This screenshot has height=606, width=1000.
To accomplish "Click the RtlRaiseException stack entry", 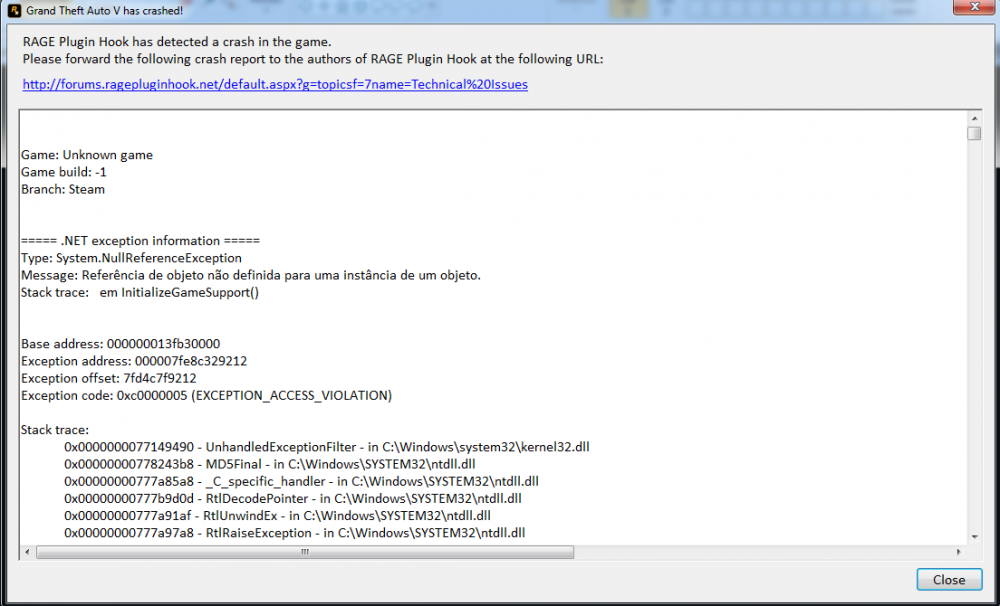I will (x=295, y=533).
